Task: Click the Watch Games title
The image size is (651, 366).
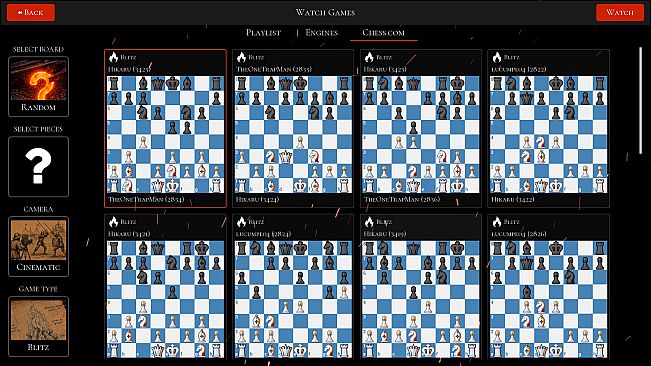Action: (326, 12)
